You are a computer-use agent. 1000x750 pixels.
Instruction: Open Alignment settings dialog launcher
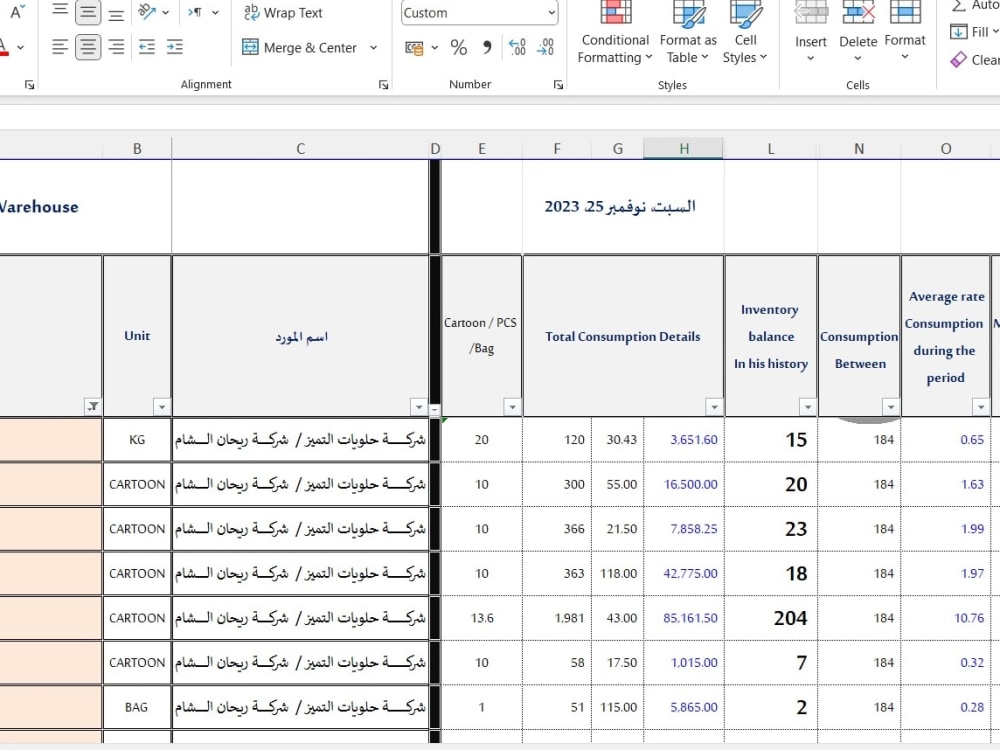[383, 85]
